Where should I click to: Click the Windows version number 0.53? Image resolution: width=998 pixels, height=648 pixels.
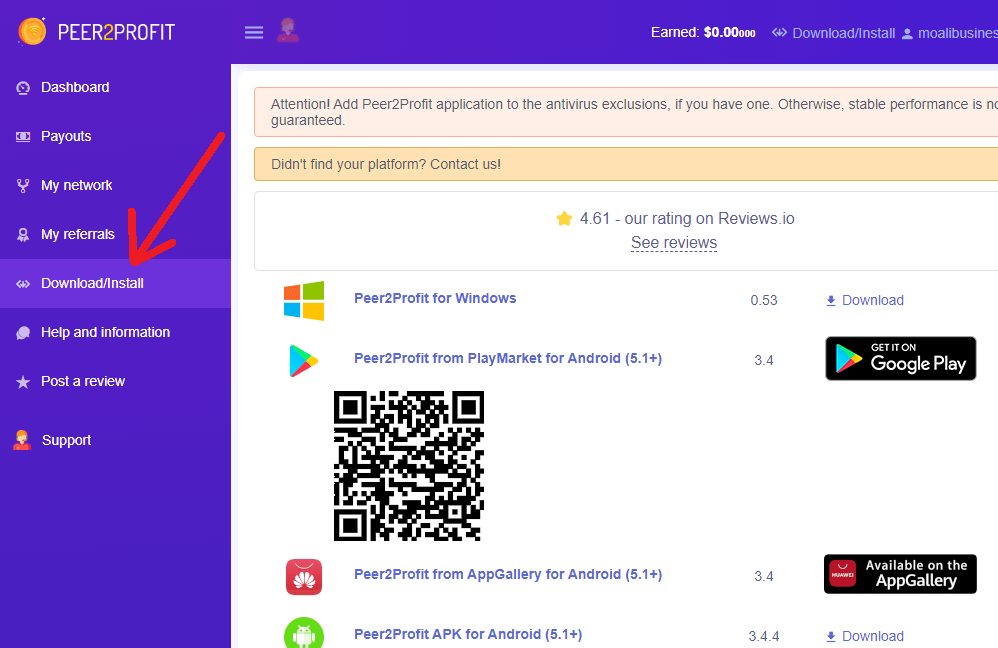pos(764,300)
